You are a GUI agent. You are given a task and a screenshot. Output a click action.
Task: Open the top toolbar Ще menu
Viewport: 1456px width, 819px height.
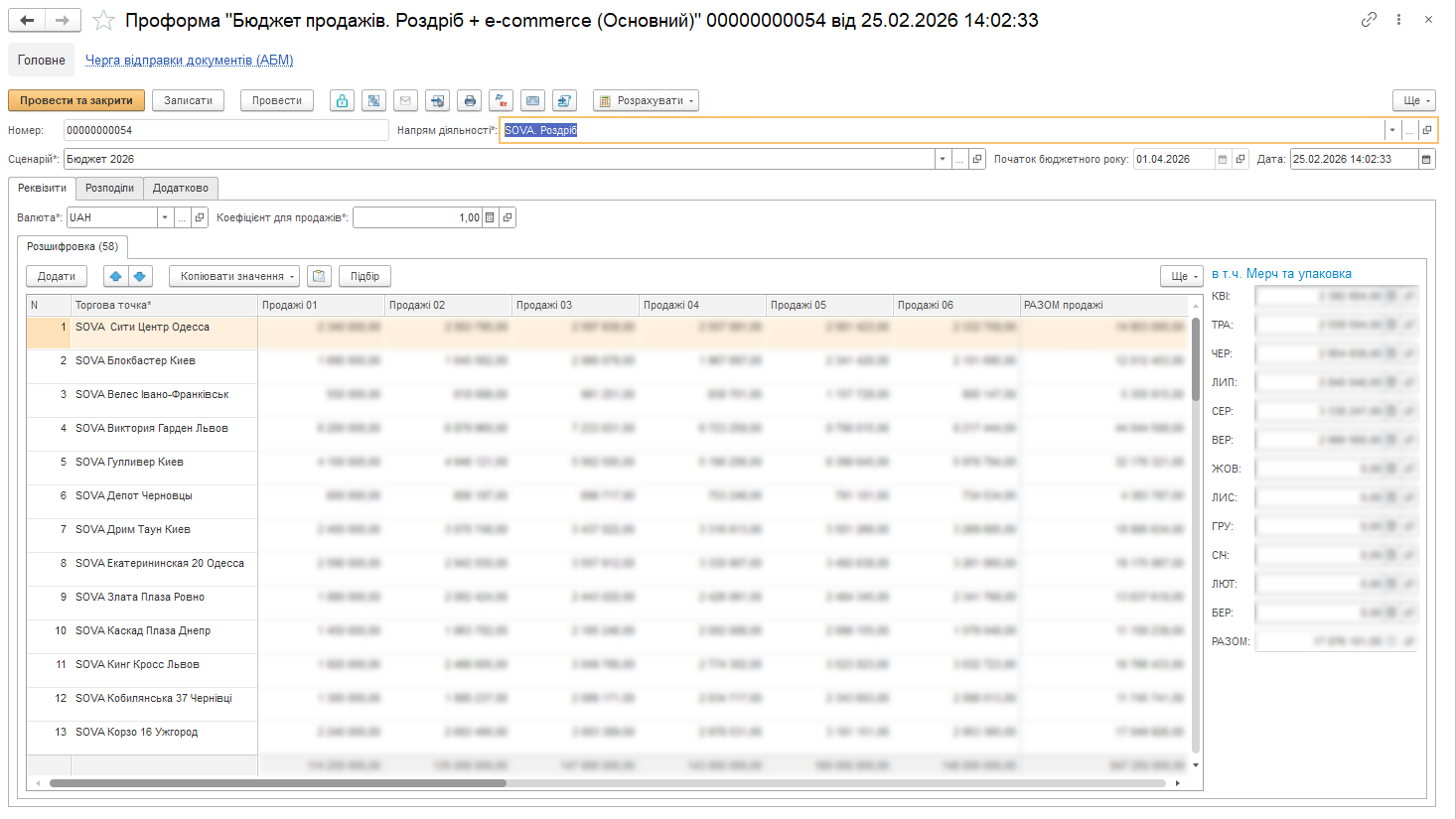(x=1414, y=100)
